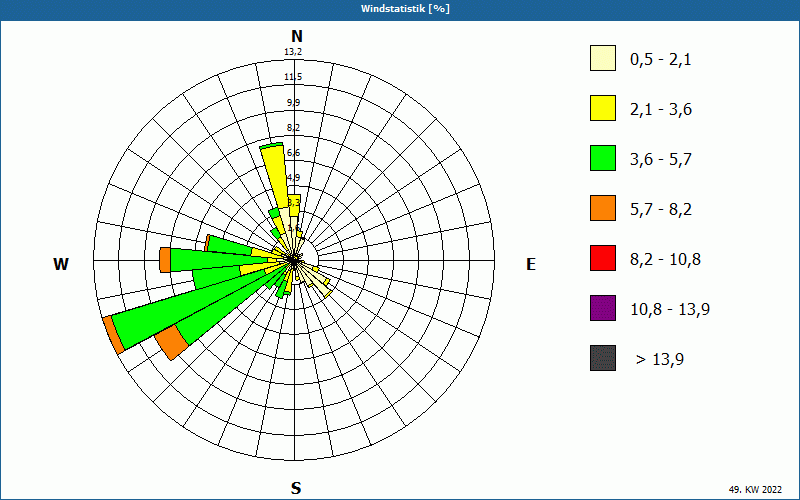Screen dimensions: 800x500
Task: Click the pale yellow 0,5 - 2,1 legend swatch
Action: [x=603, y=58]
